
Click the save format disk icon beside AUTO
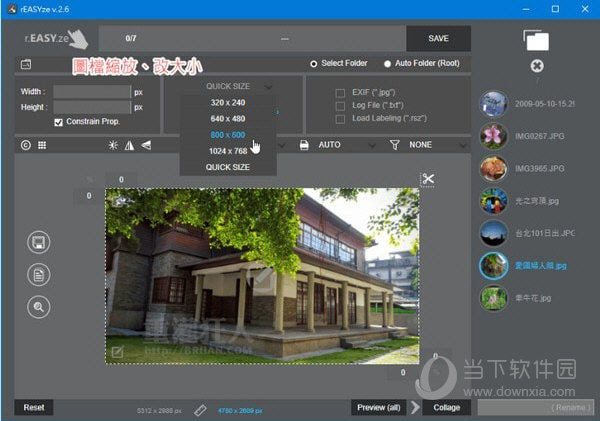tap(304, 145)
